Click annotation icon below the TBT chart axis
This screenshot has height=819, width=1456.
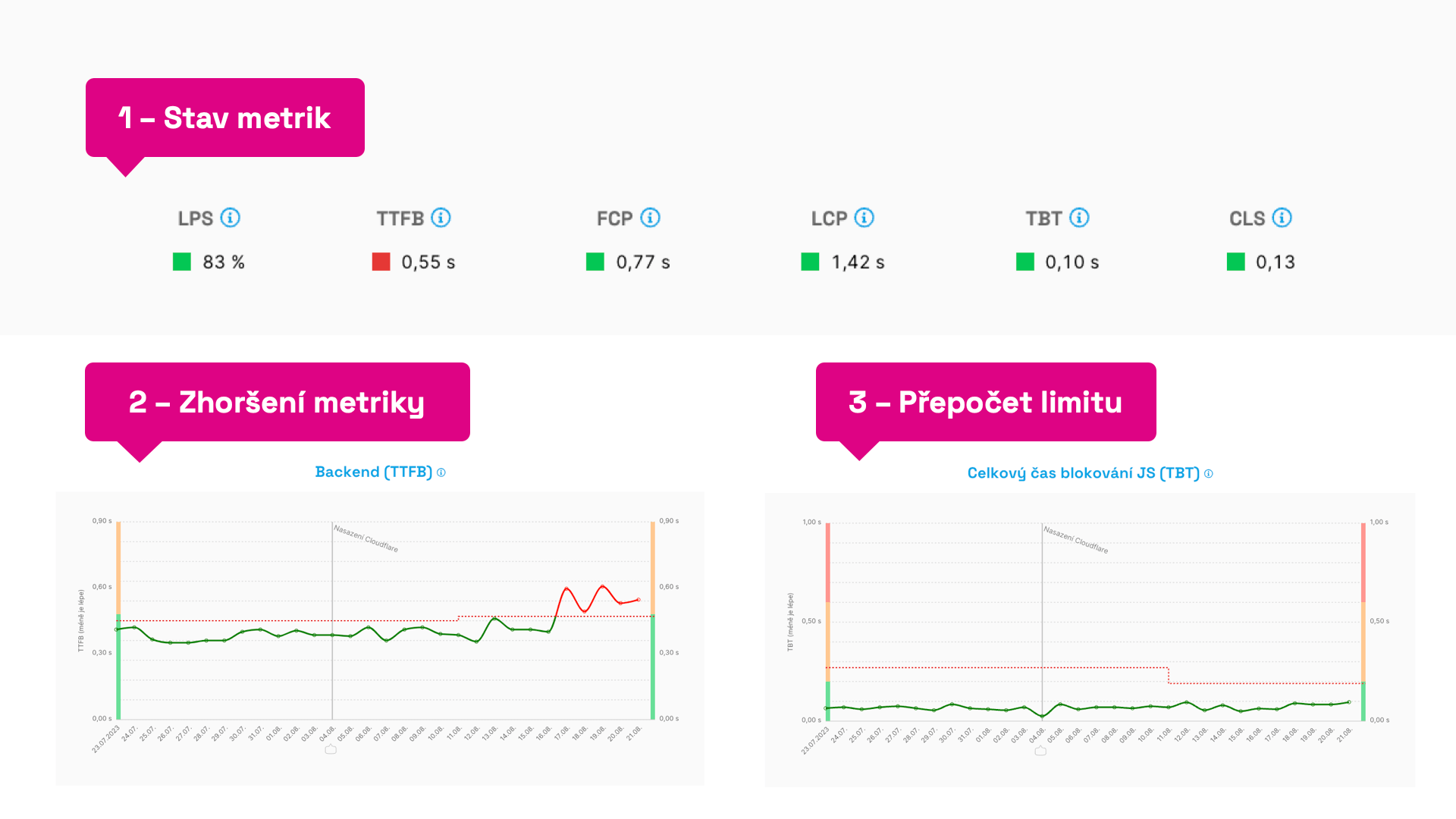pos(1040,751)
